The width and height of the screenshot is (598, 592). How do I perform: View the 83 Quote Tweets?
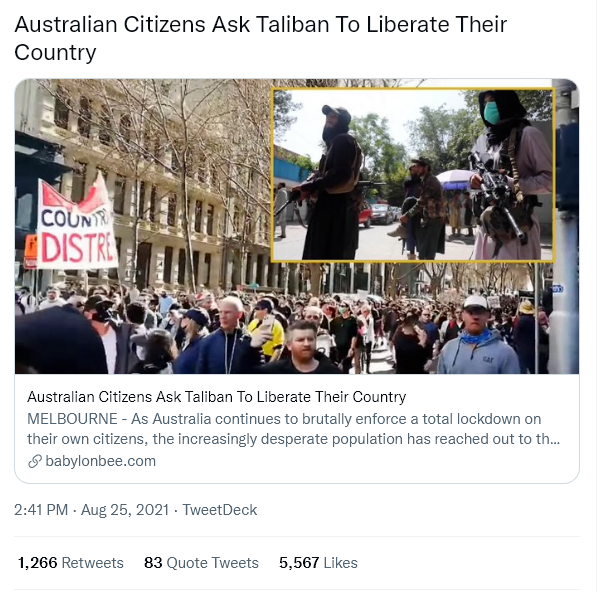click(201, 563)
